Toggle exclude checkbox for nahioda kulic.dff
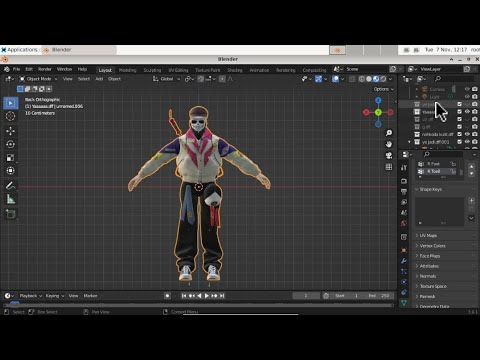The width and height of the screenshot is (480, 360). point(459,134)
